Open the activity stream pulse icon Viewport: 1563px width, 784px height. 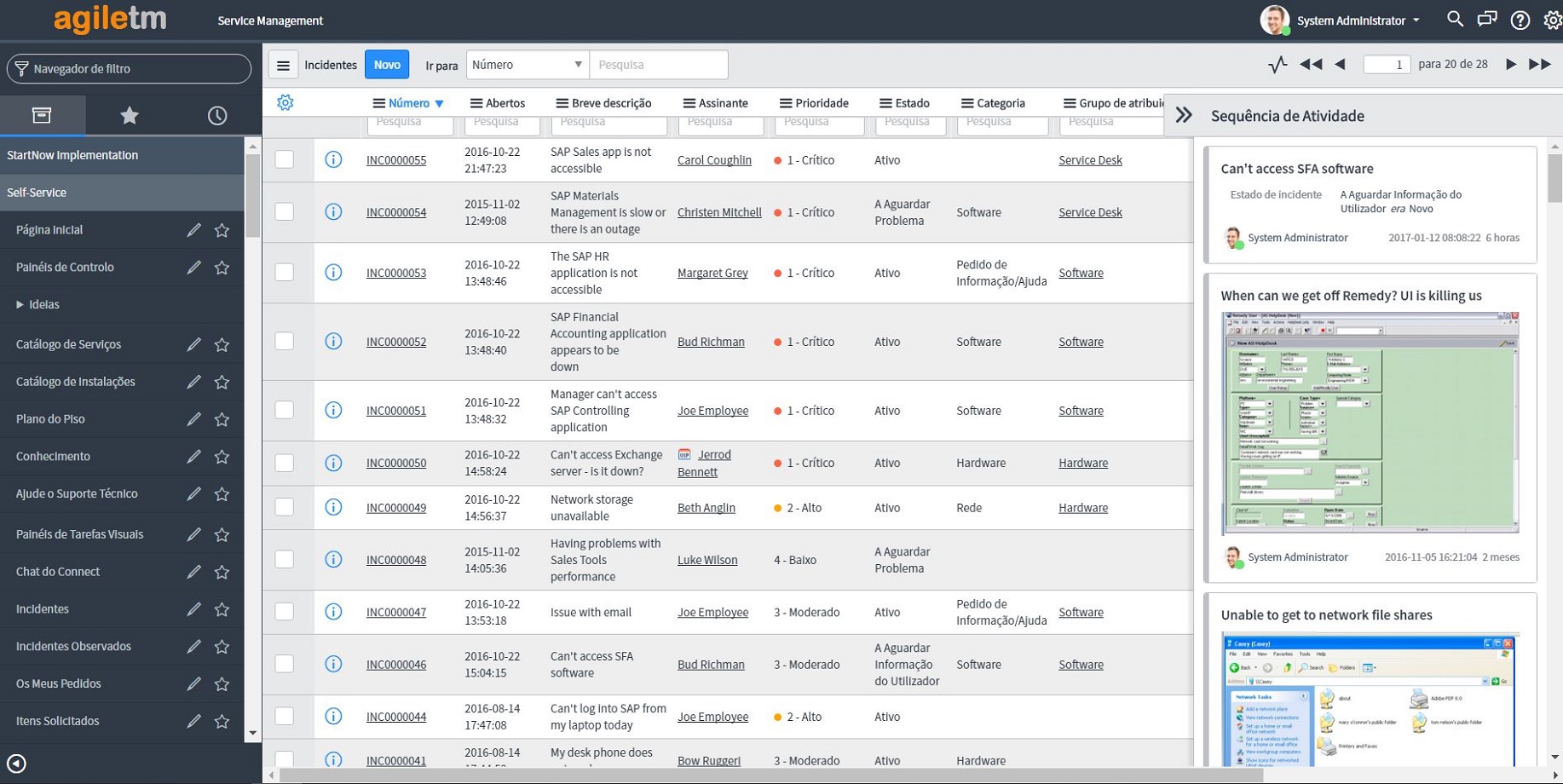point(1277,65)
